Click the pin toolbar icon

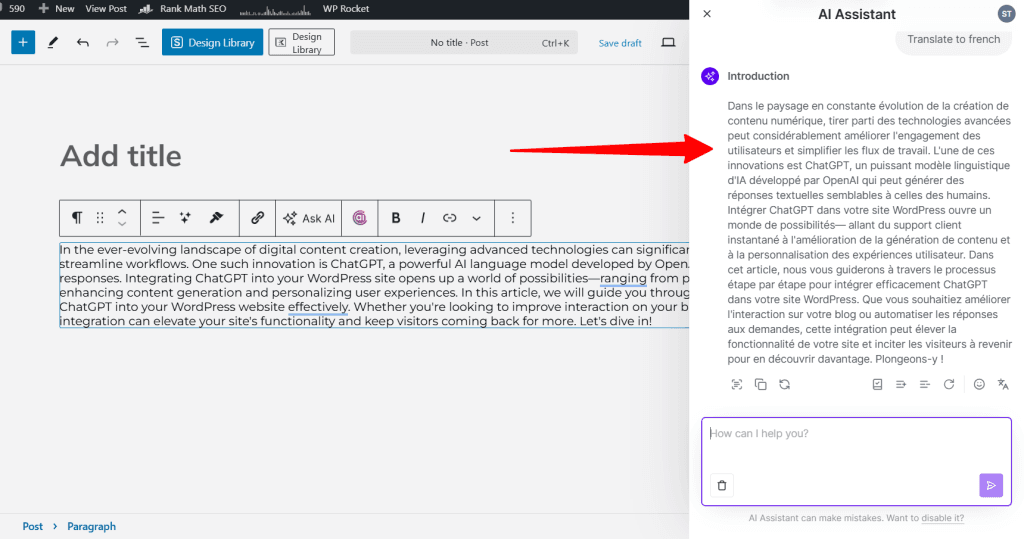(216, 218)
